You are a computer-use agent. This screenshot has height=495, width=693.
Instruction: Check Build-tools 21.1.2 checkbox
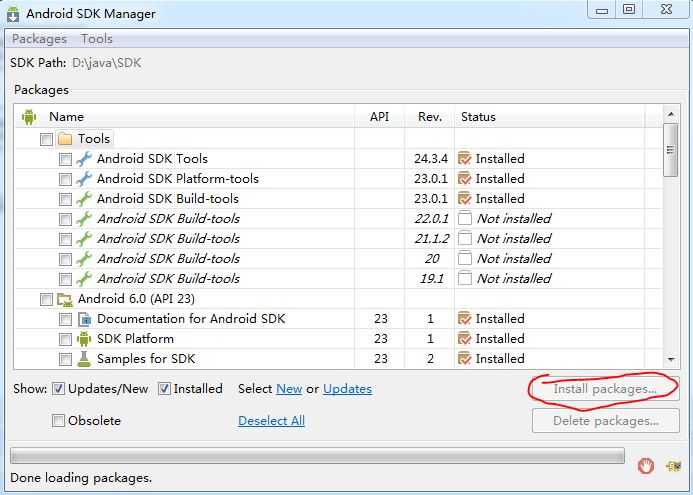tap(65, 239)
